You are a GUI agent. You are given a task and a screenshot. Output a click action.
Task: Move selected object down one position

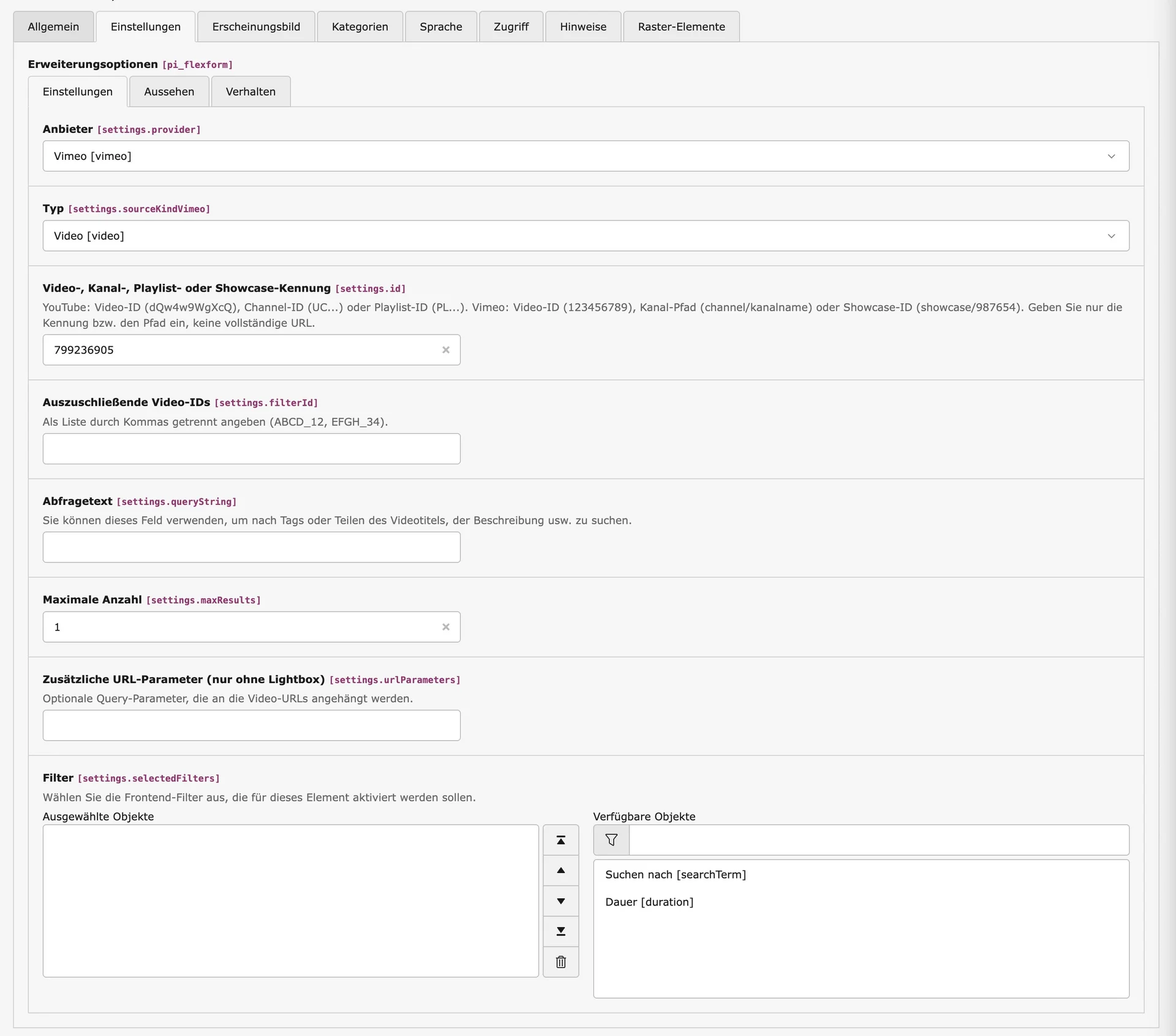tap(560, 901)
